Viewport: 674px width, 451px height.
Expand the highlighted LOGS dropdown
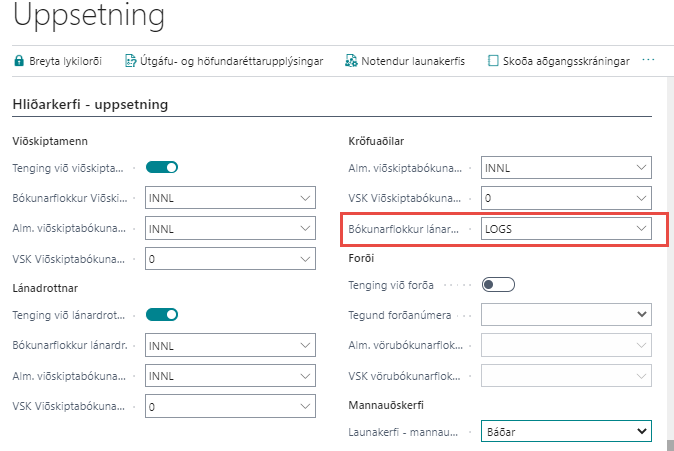click(x=641, y=229)
